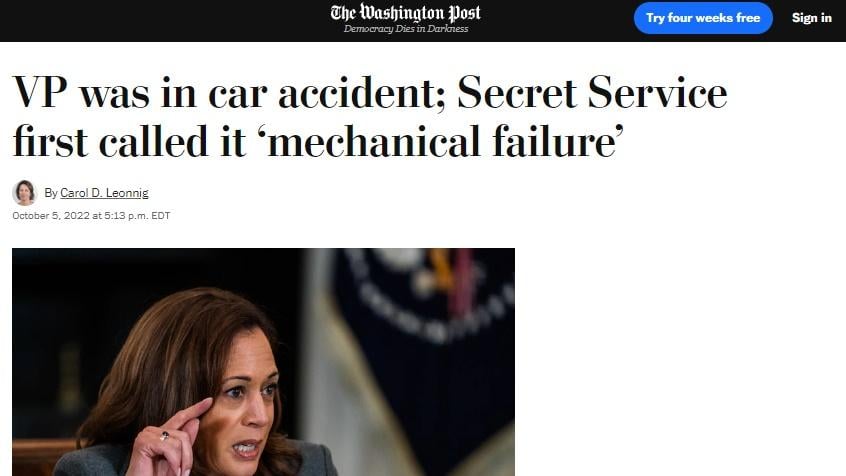Image resolution: width=846 pixels, height=476 pixels.
Task: Click black header space between logo and subscribe button
Action: coord(560,20)
